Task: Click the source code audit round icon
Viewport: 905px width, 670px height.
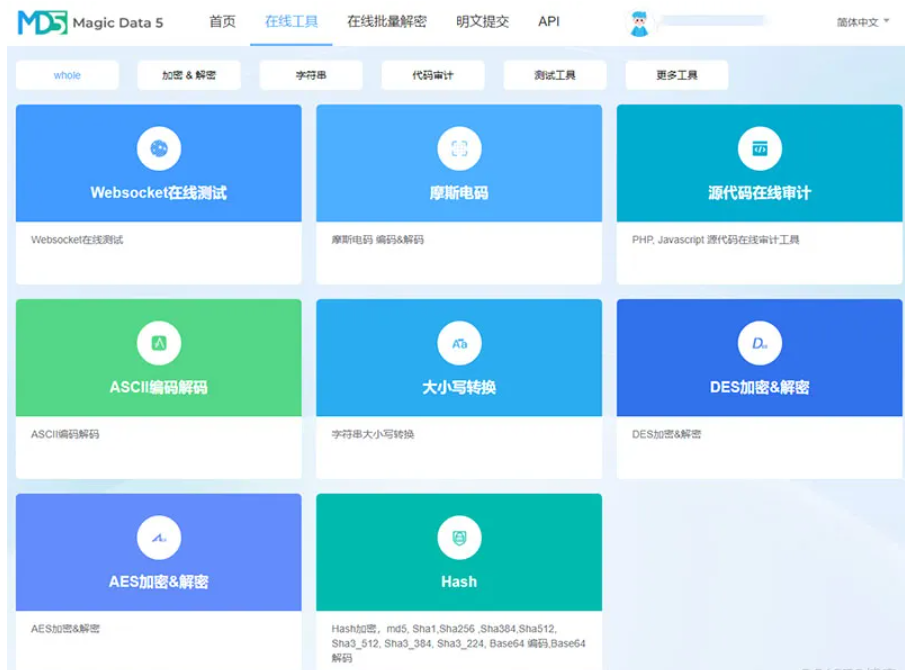Action: click(x=760, y=148)
